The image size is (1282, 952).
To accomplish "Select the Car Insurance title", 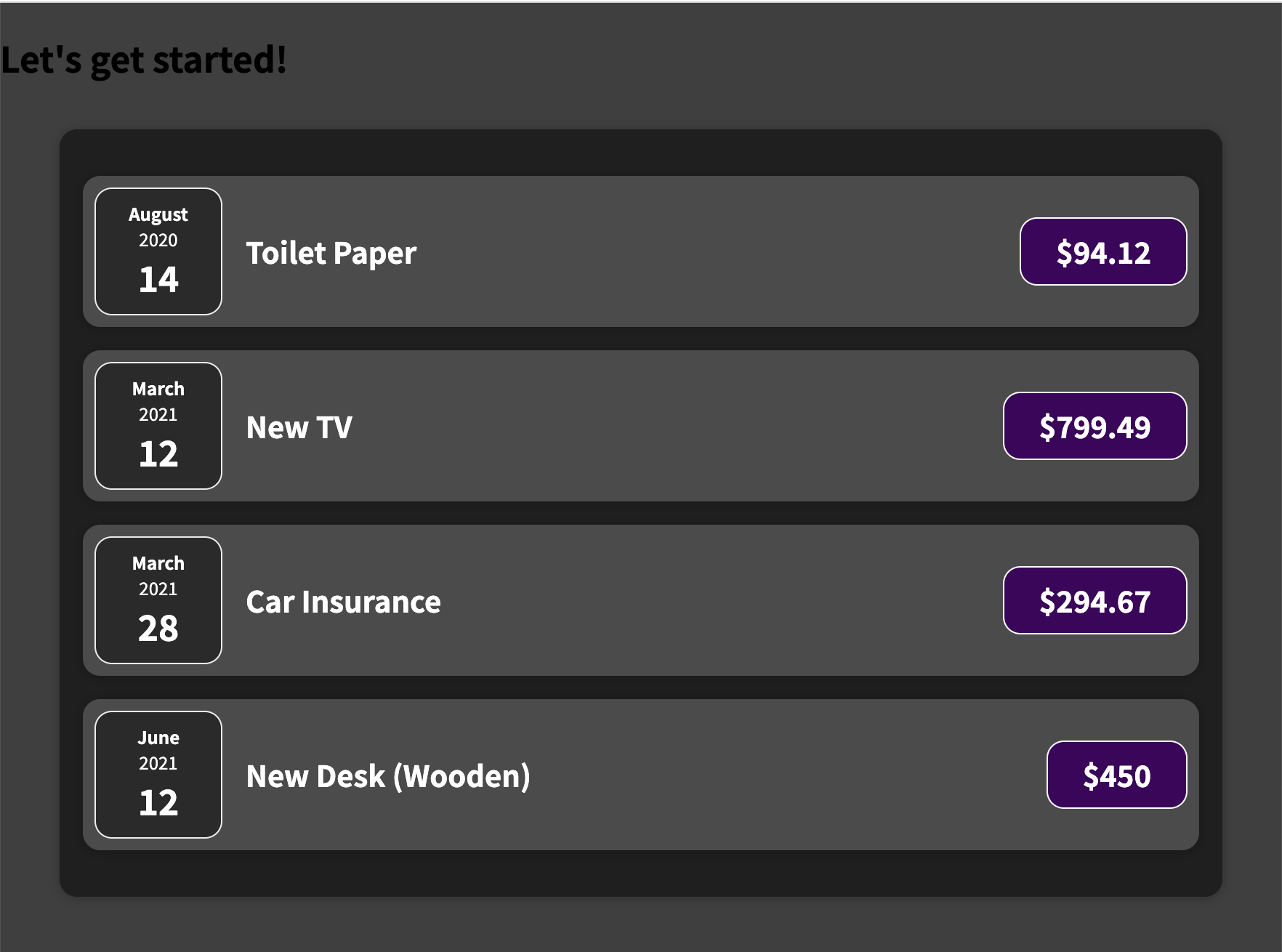I will [x=344, y=602].
